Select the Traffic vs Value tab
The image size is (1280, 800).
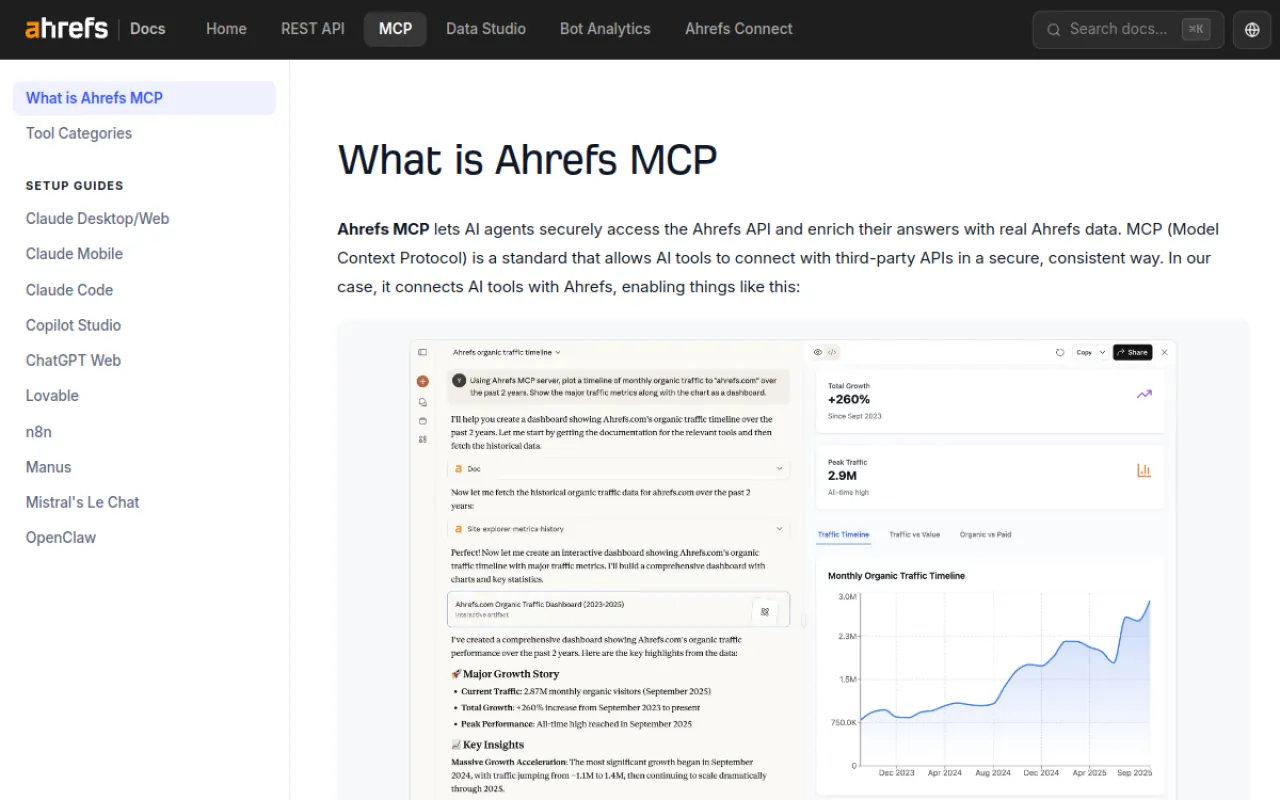[915, 535]
